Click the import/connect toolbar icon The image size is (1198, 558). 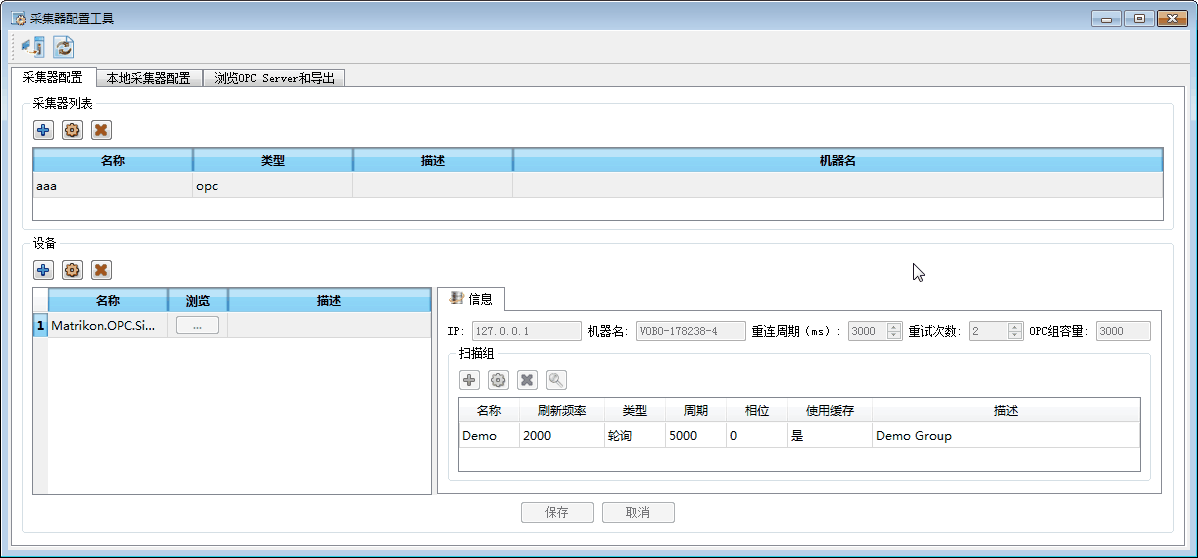[34, 47]
